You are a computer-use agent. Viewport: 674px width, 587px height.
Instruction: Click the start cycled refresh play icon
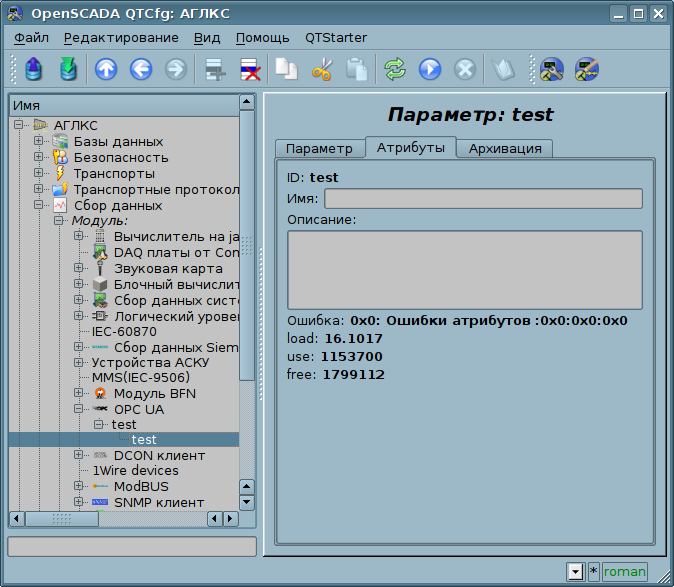click(430, 69)
